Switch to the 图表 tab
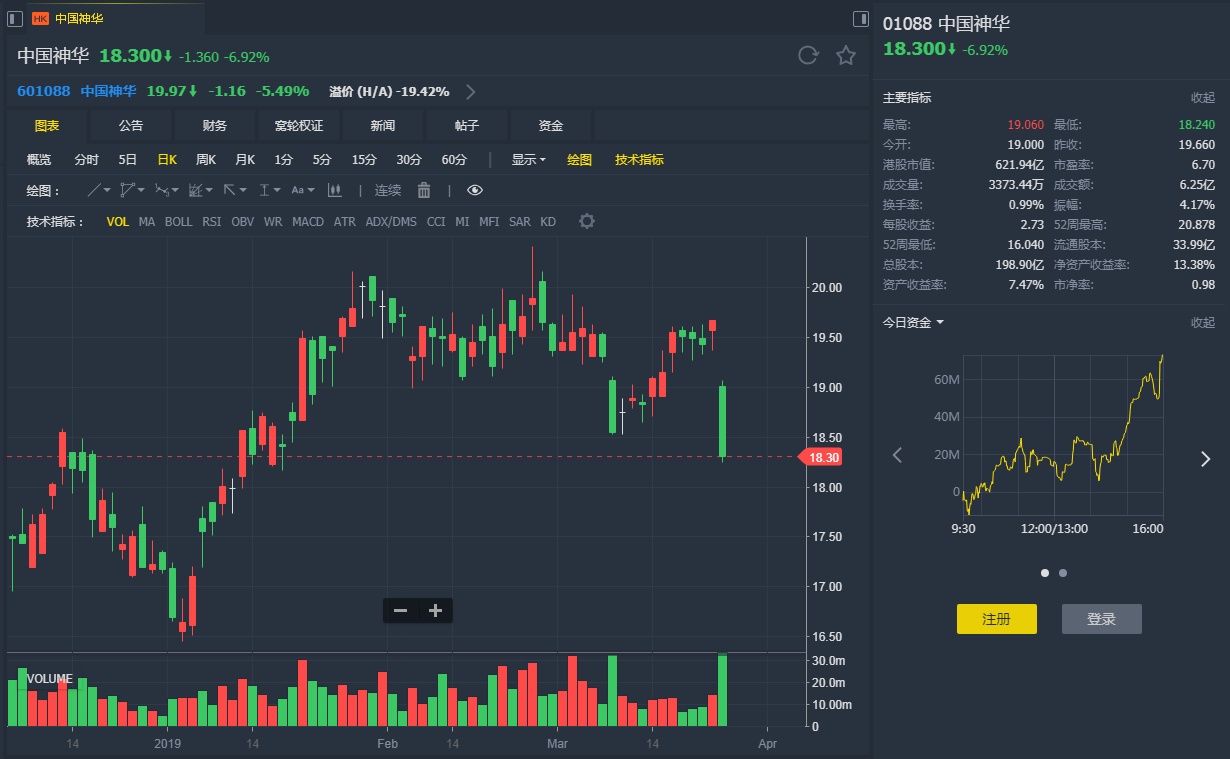The width and height of the screenshot is (1230, 759). point(46,125)
